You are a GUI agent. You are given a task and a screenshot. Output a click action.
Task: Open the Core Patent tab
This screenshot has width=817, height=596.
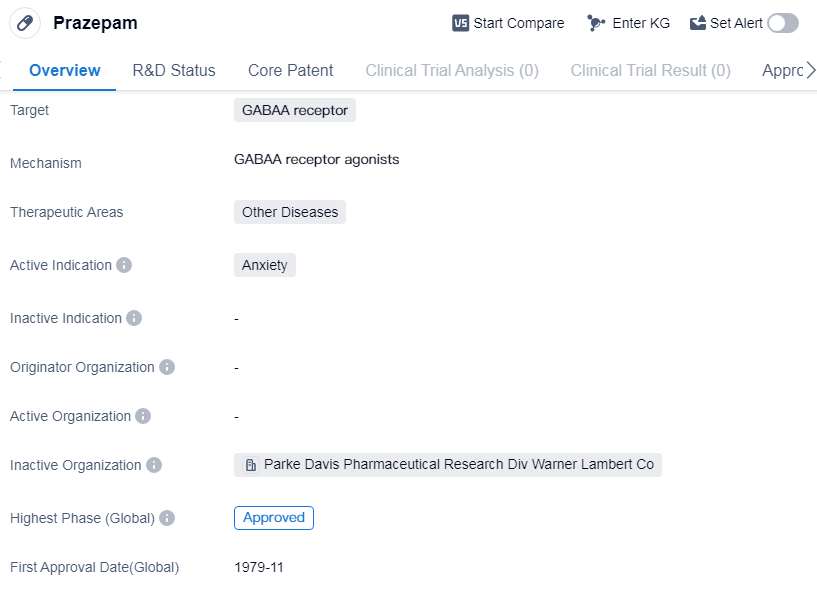(x=291, y=70)
